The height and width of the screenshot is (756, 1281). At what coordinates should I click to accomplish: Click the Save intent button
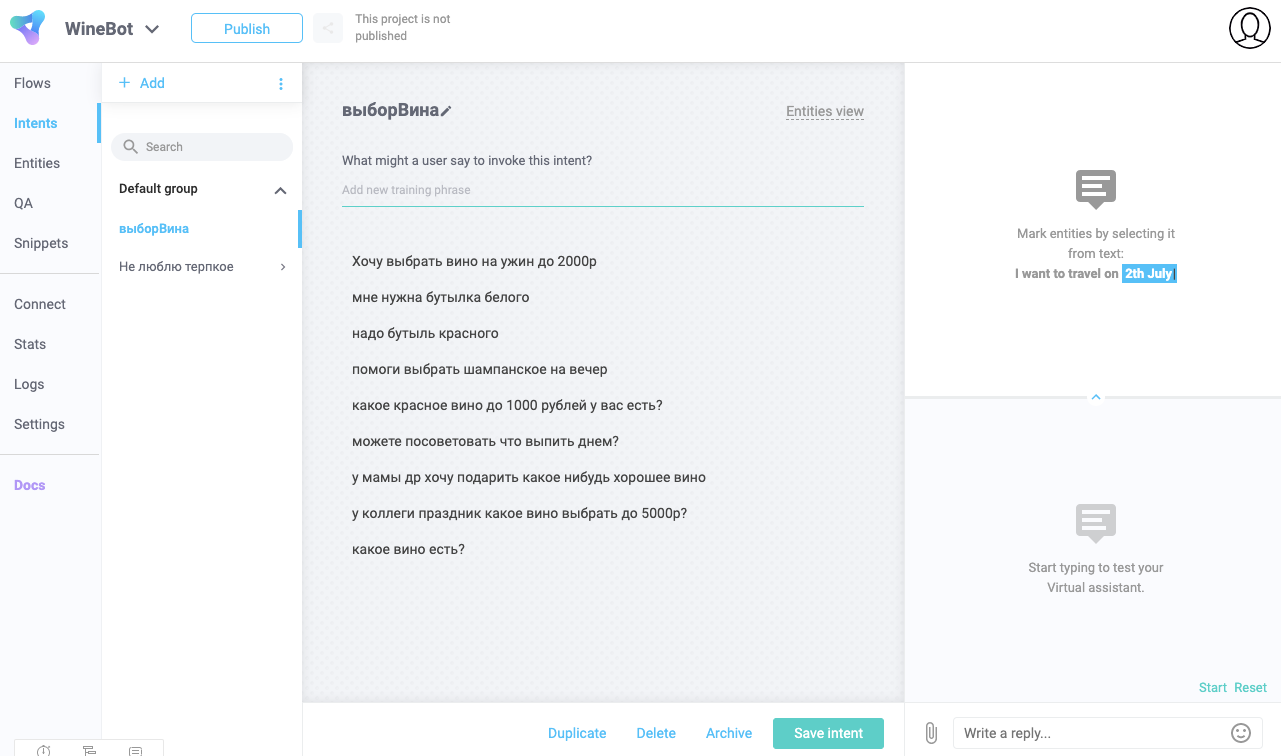pos(828,733)
